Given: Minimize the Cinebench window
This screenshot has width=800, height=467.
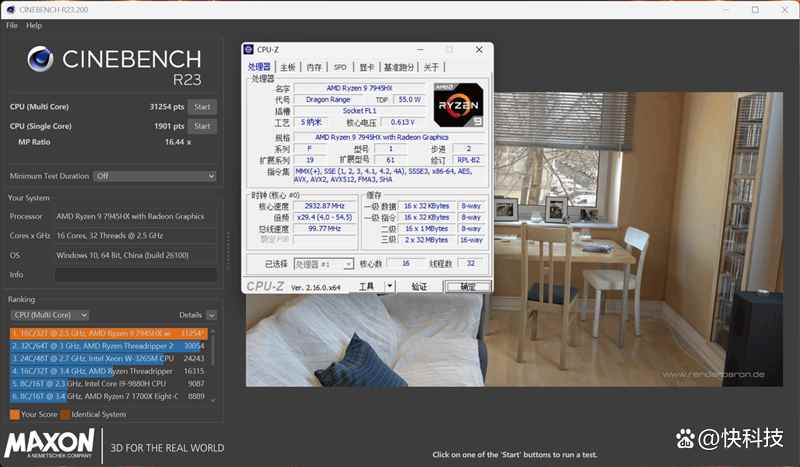Looking at the screenshot, I should pyautogui.click(x=726, y=10).
